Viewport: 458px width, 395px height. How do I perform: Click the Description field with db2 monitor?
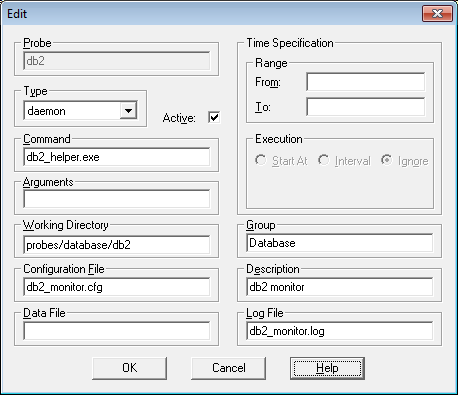(x=340, y=287)
